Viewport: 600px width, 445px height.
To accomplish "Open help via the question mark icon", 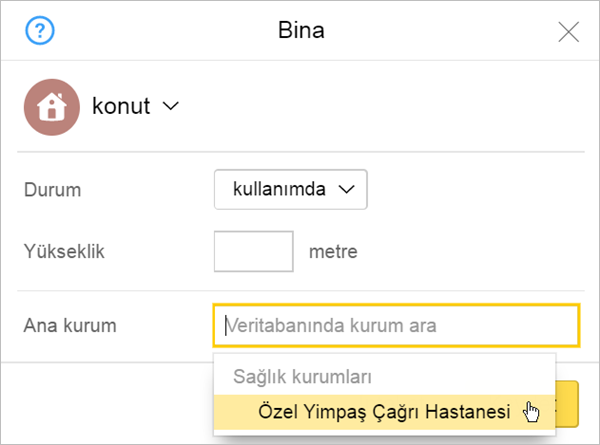I will click(40, 30).
